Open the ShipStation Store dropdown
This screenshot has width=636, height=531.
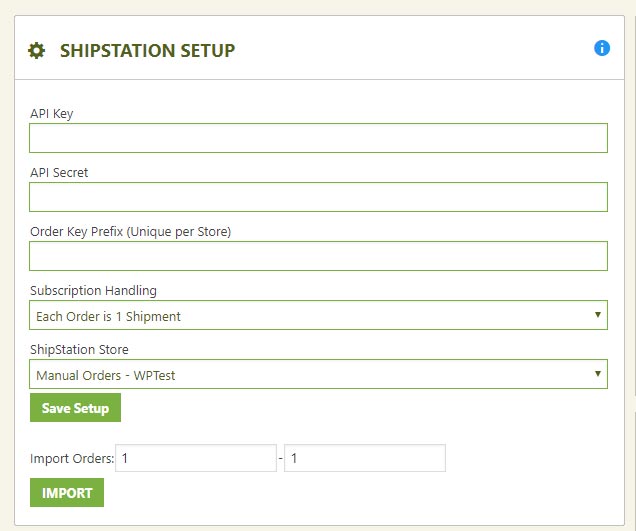click(x=318, y=374)
